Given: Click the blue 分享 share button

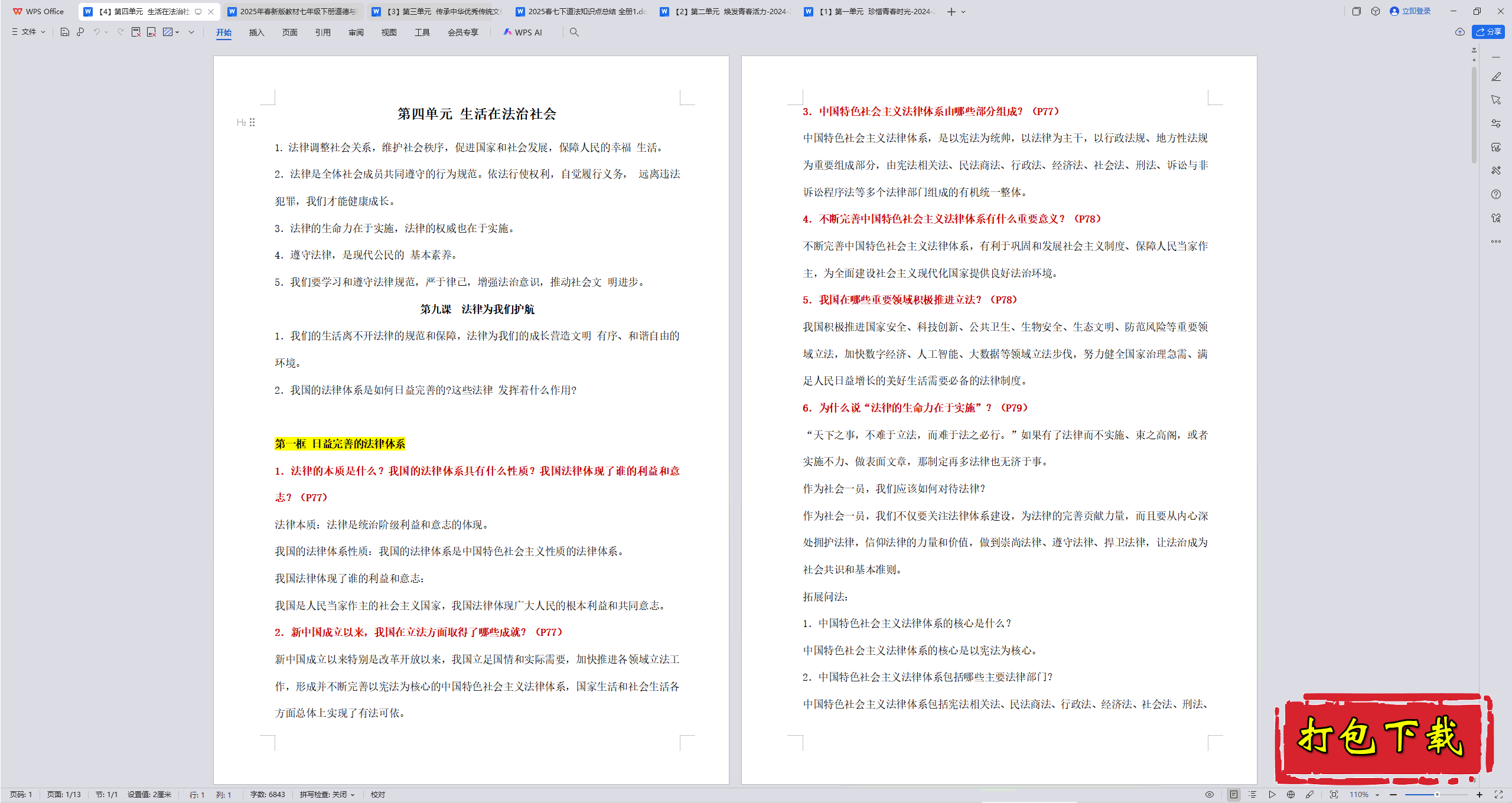Looking at the screenshot, I should (1488, 32).
